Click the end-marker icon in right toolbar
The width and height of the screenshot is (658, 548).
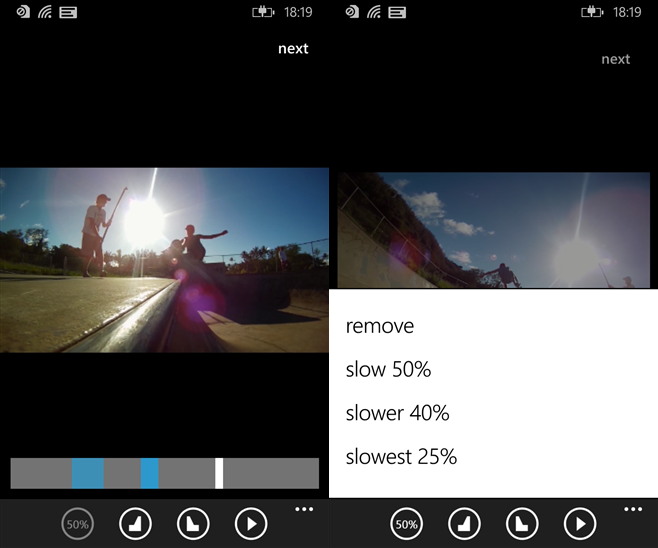[x=522, y=524]
